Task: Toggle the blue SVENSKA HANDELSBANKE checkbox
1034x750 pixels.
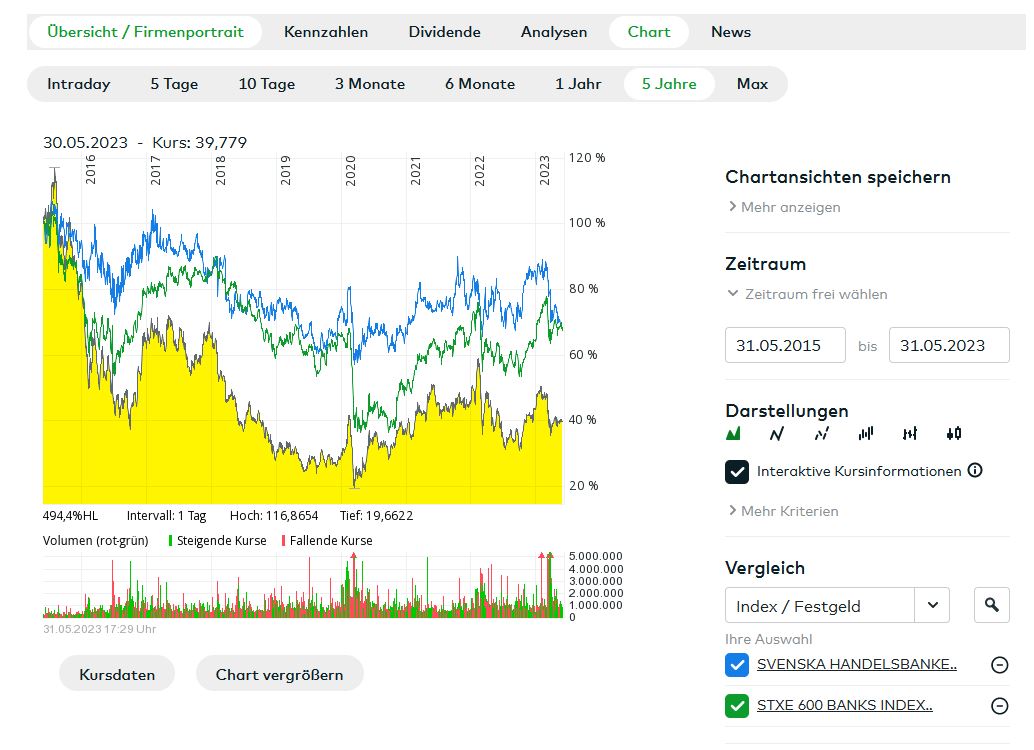Action: [737, 665]
